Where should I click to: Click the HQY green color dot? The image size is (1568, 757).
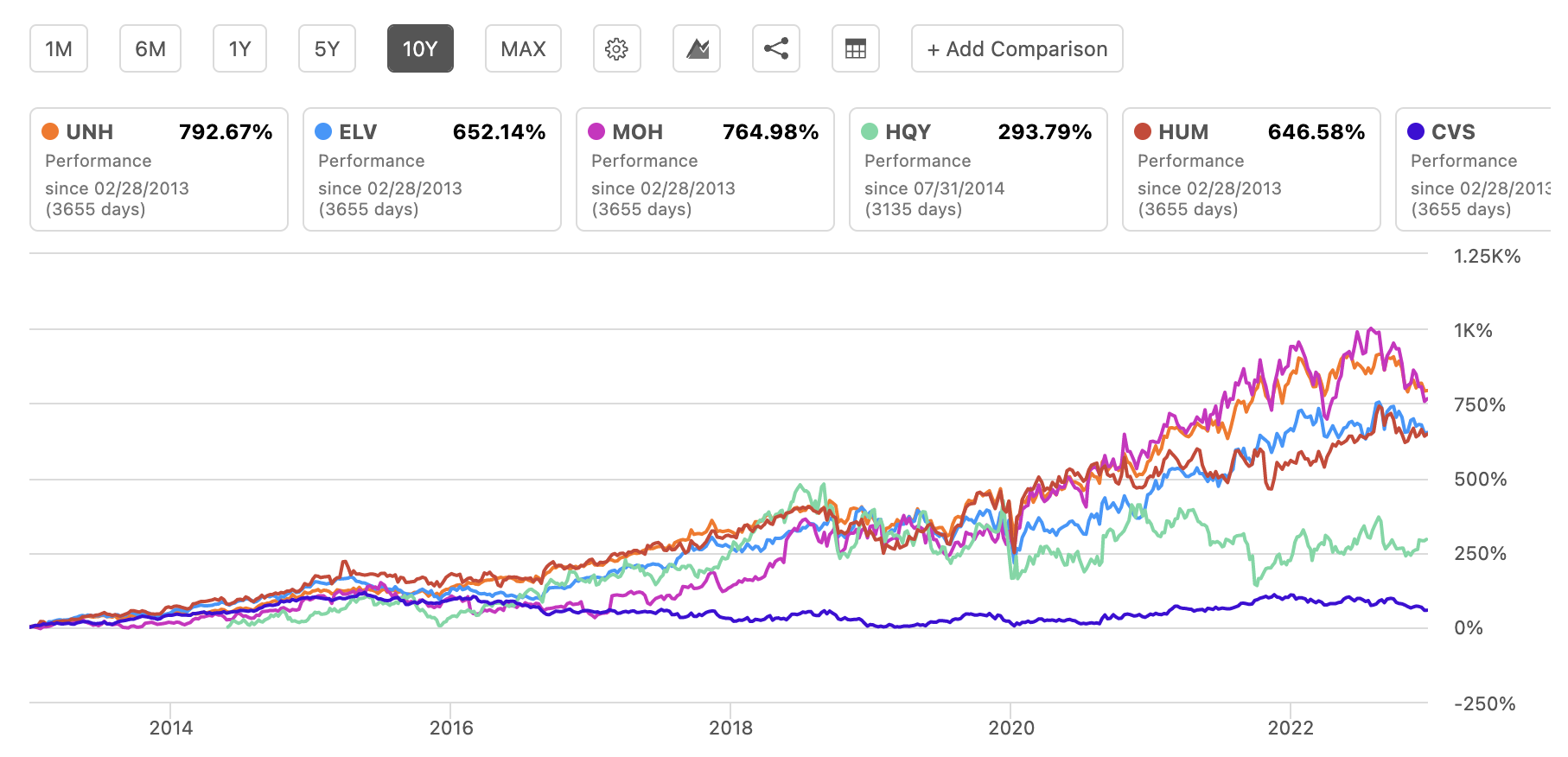click(x=870, y=131)
